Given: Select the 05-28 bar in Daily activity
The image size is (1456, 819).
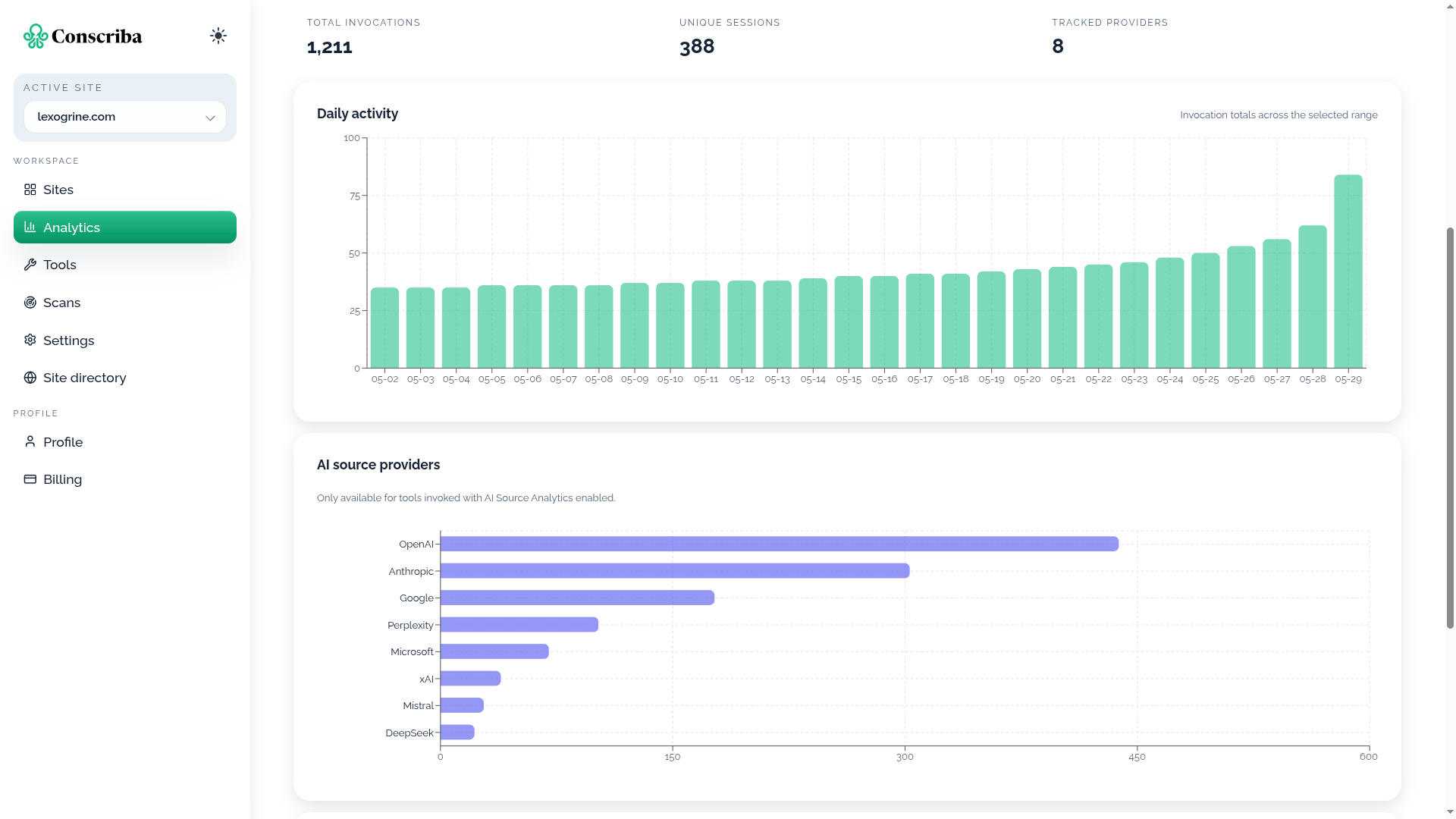Looking at the screenshot, I should click(x=1313, y=297).
